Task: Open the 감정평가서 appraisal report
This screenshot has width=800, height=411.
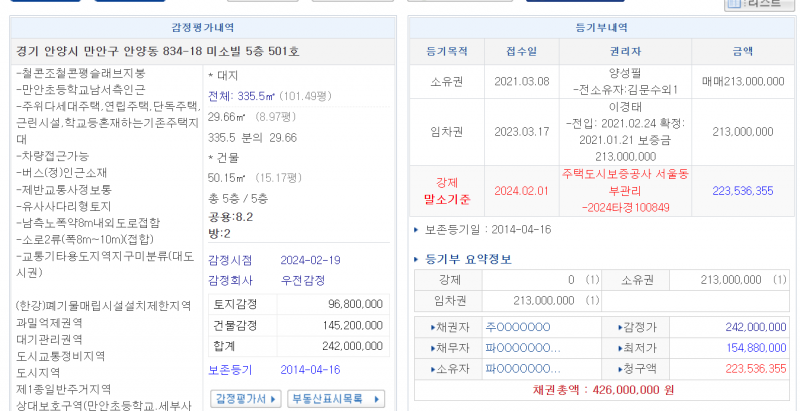Action: pos(245,398)
